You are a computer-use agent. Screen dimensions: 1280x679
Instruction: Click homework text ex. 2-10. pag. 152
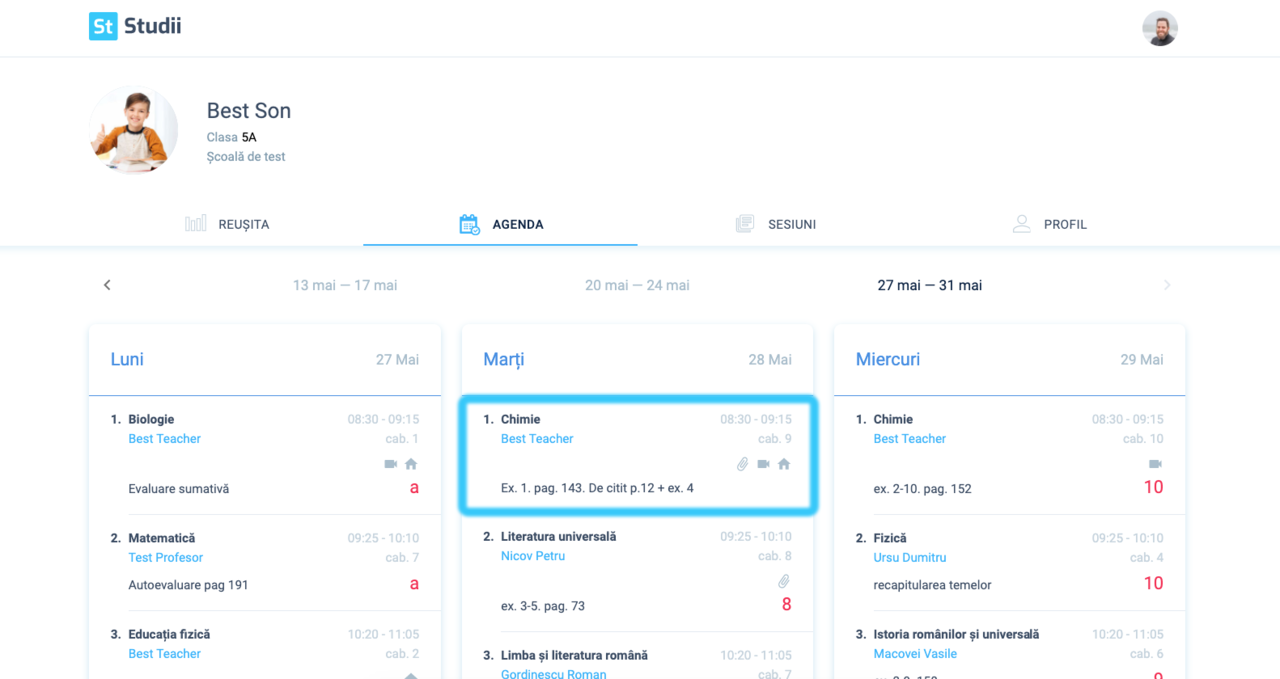922,489
